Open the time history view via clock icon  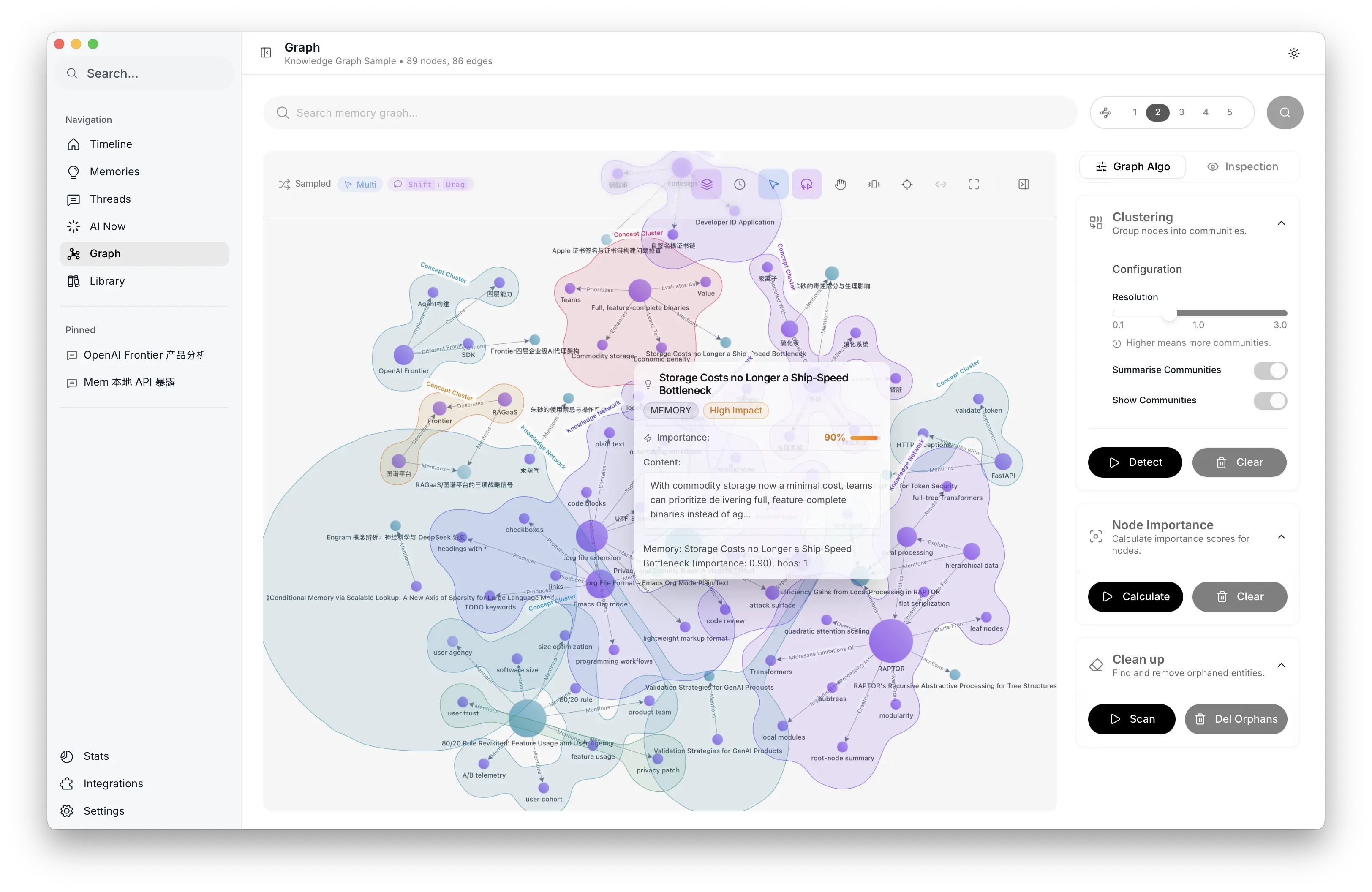coord(740,184)
